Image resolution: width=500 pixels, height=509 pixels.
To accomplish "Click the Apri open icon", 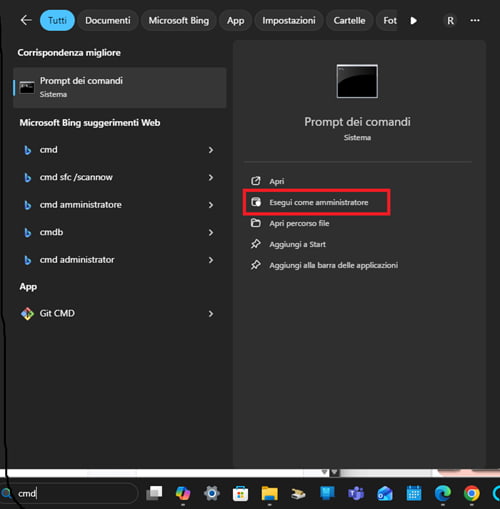I will 256,181.
